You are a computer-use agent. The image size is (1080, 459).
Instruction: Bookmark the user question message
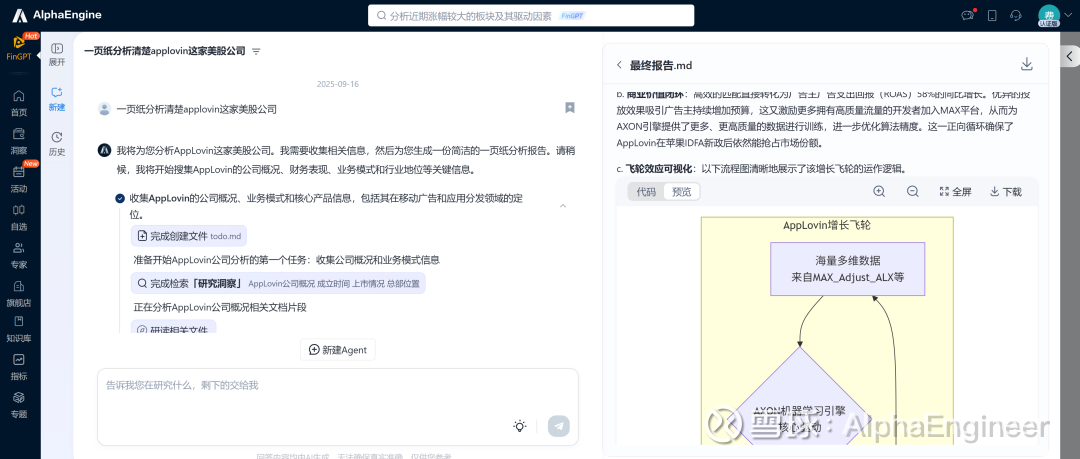[x=570, y=108]
